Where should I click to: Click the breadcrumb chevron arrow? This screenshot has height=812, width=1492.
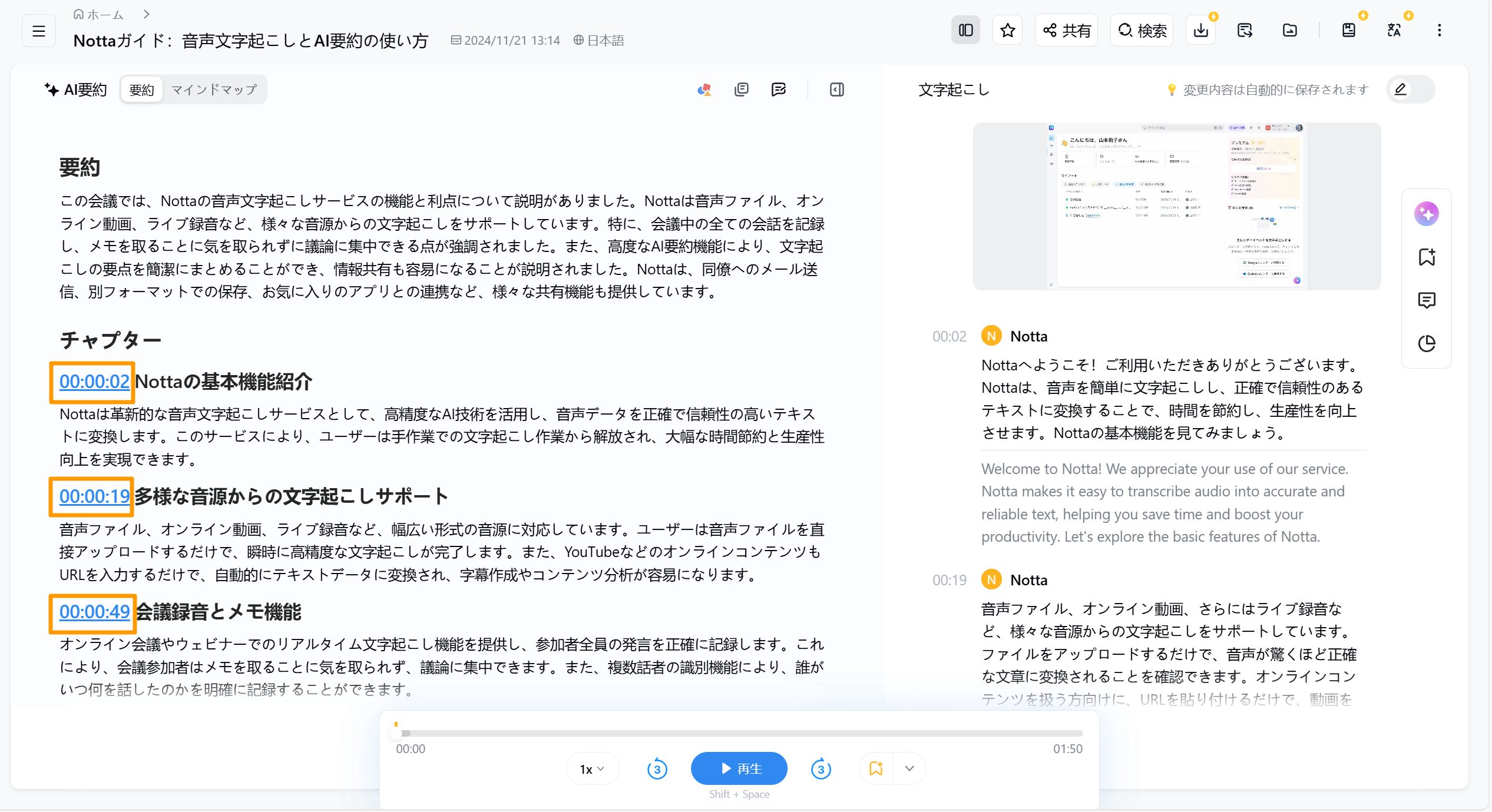pos(147,15)
